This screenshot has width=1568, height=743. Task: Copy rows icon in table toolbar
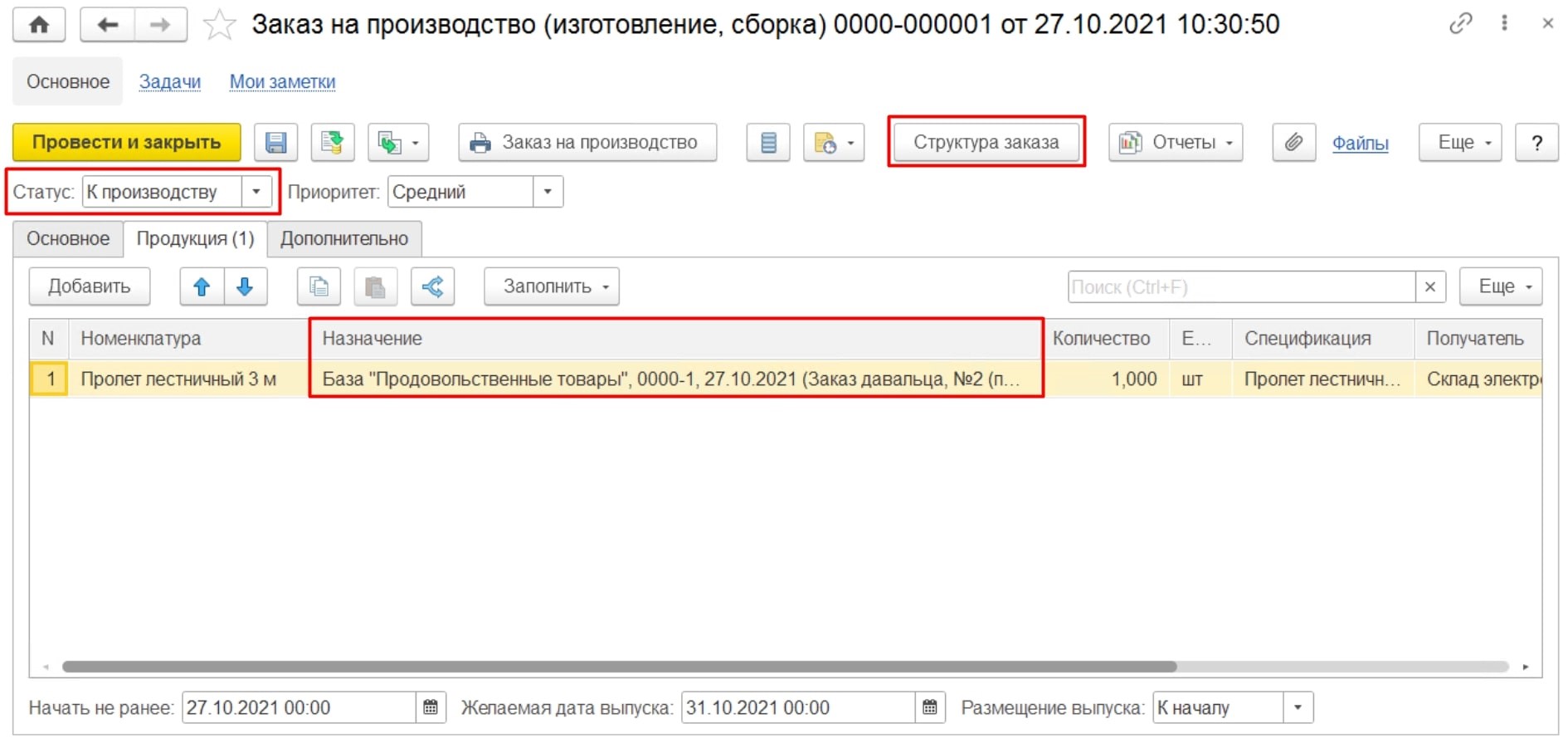pos(319,286)
